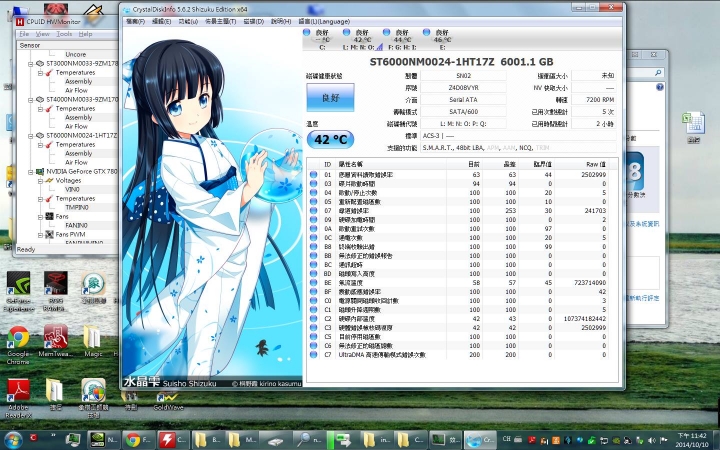Screen dimensions: 720x450
Task: Click status orb for attribute ID 01
Action: coord(314,174)
